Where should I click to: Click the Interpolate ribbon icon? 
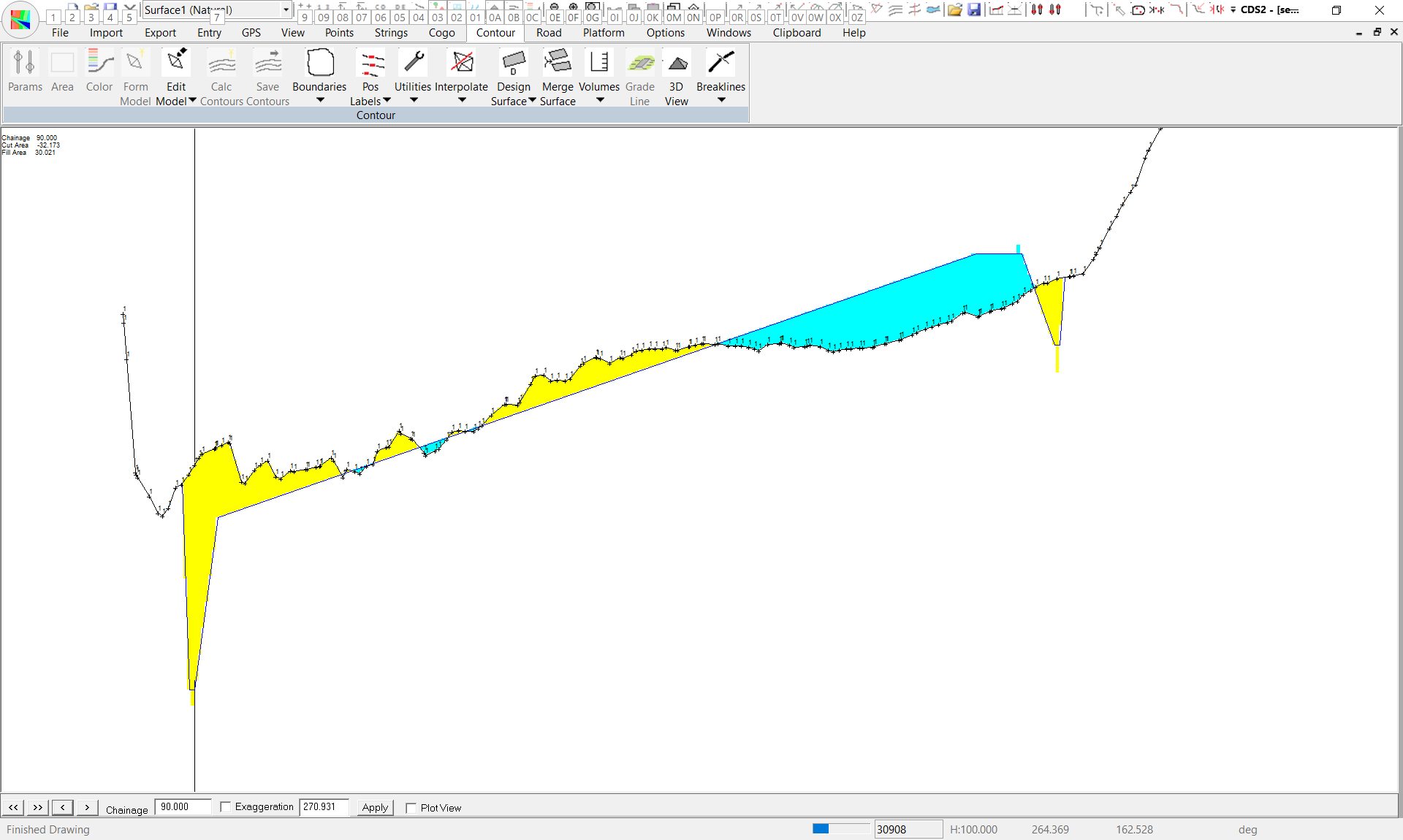pos(461,64)
